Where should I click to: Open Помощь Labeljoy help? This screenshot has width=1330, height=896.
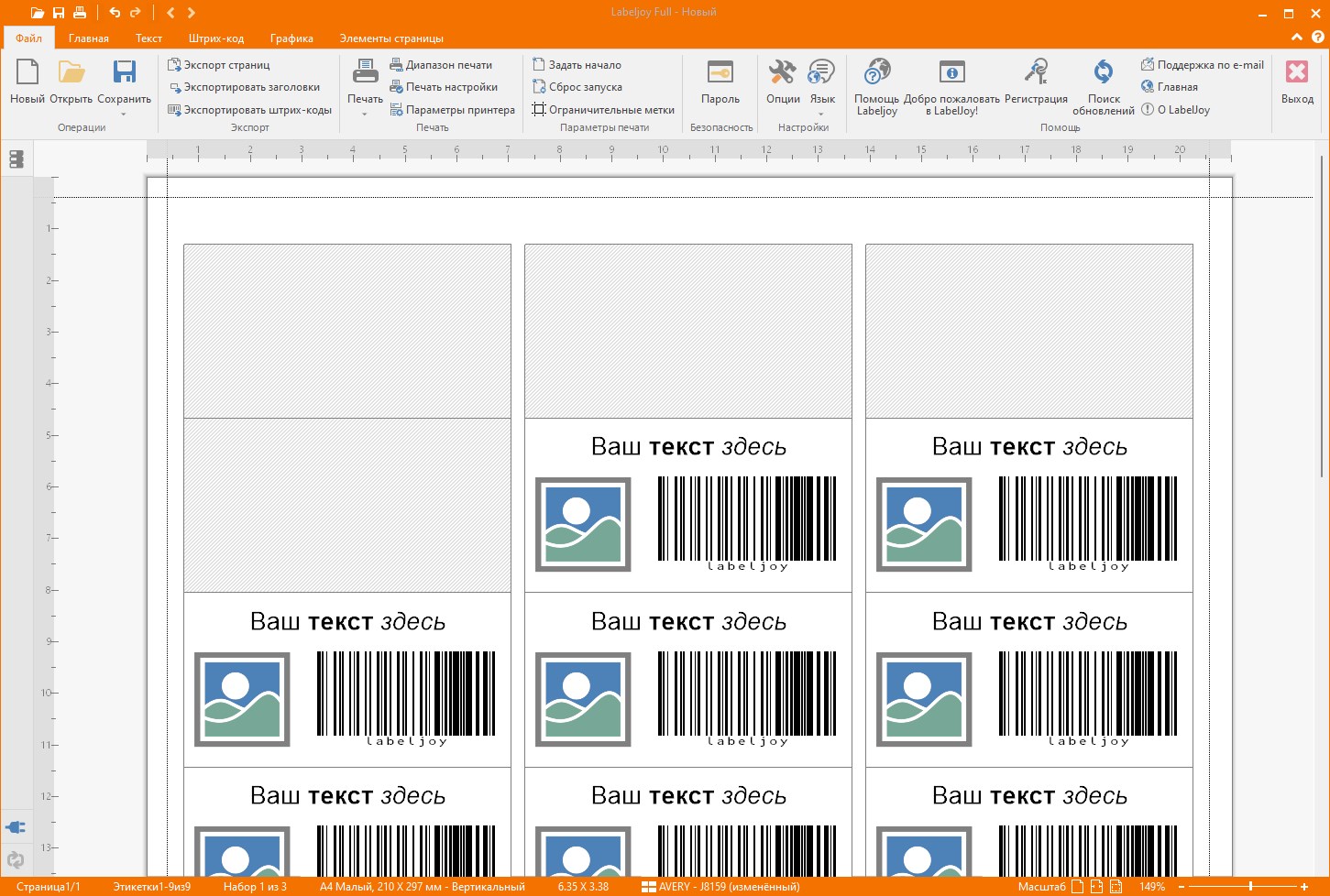point(877,87)
